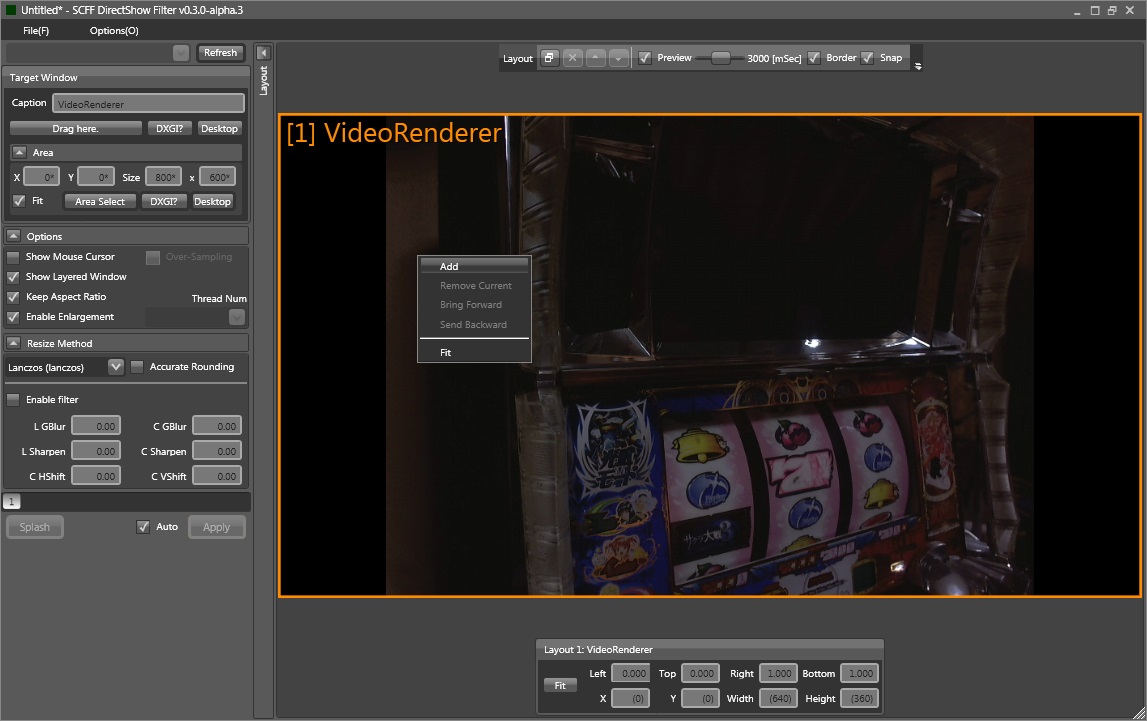
Task: Uncheck the Fit checkbox in Area section
Action: (x=19, y=200)
